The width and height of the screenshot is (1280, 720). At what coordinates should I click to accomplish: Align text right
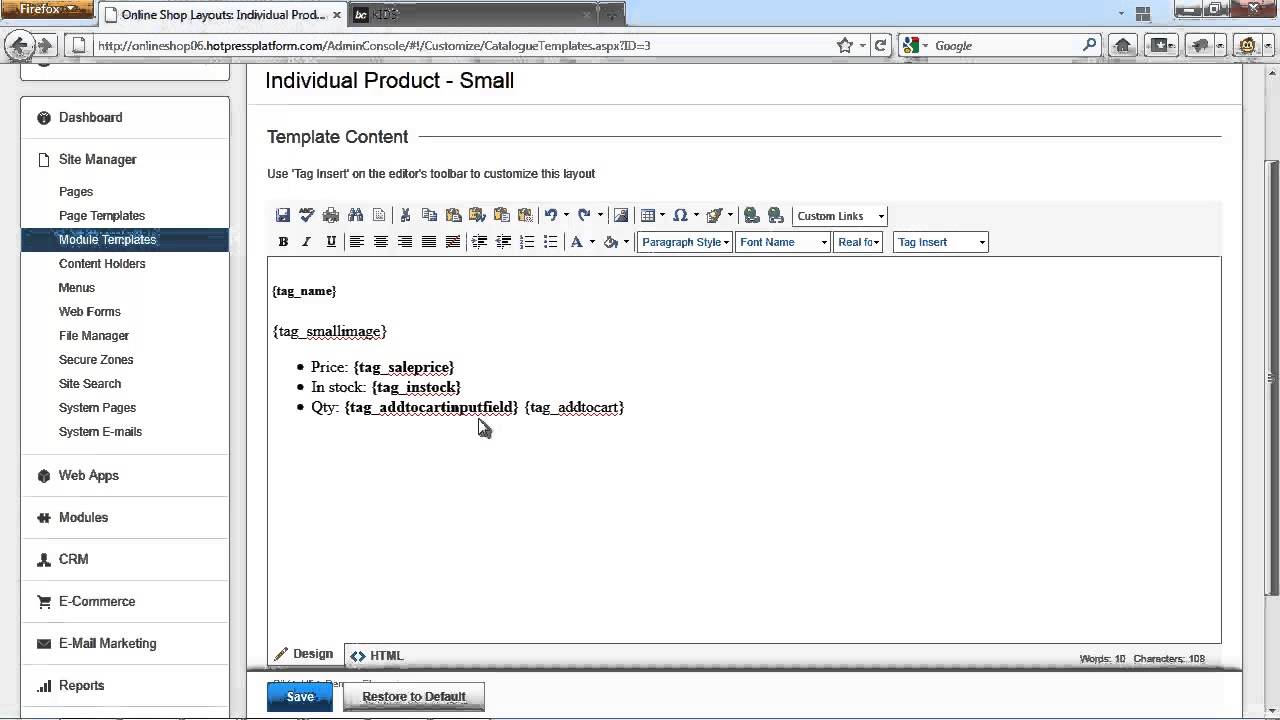(404, 241)
